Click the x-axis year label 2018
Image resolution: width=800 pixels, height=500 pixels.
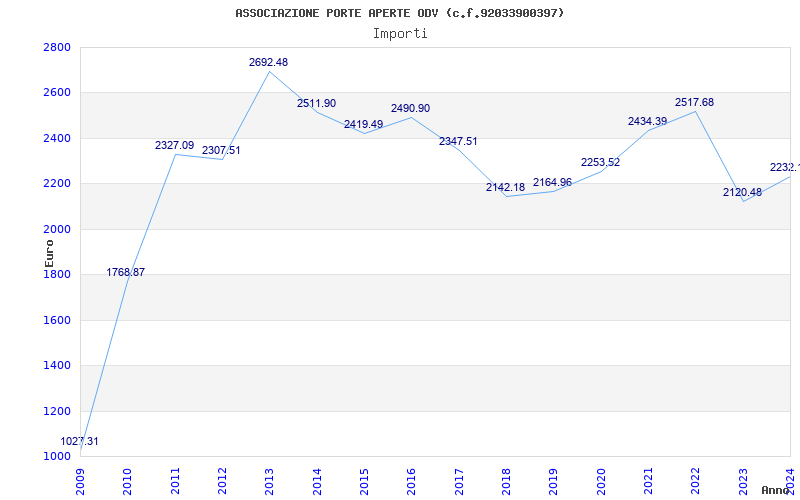[506, 482]
